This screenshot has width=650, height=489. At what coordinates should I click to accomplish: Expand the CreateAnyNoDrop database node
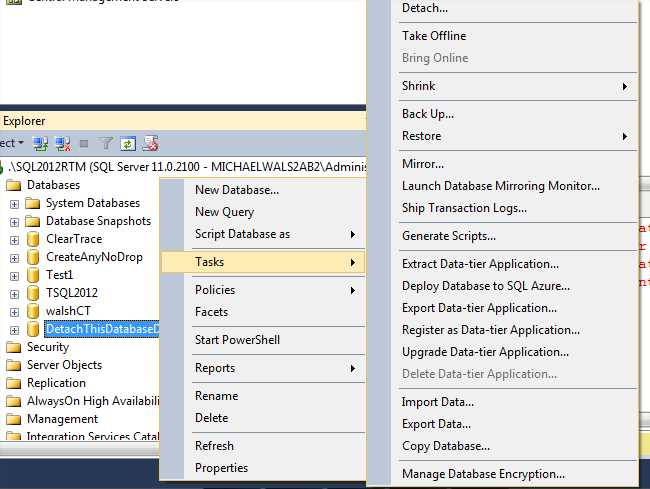click(x=15, y=259)
